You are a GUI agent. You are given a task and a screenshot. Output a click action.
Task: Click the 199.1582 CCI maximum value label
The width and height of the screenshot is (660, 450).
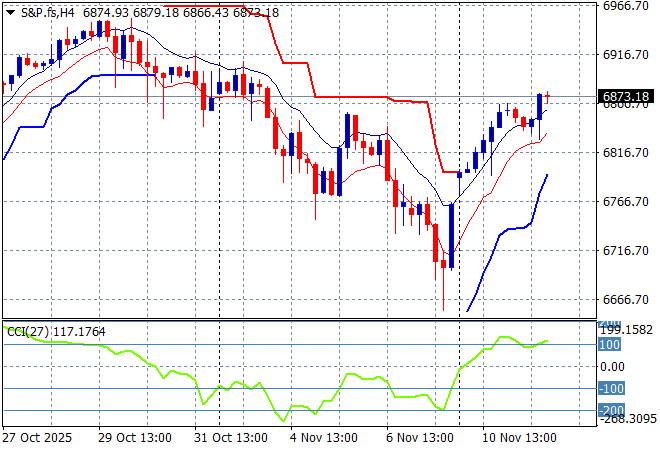point(627,329)
